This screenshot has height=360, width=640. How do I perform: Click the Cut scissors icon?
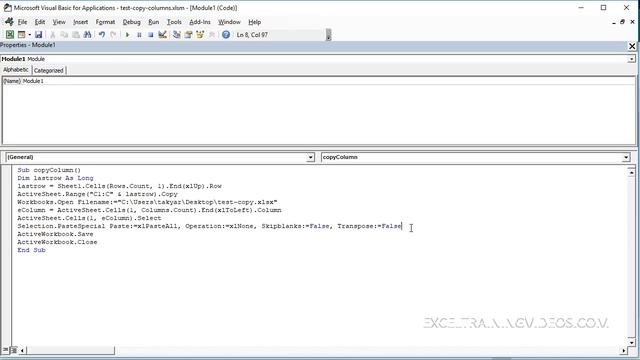tap(53, 35)
